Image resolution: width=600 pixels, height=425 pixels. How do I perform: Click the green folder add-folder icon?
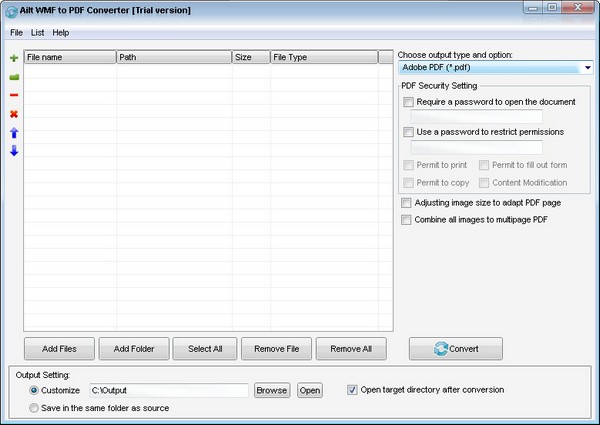click(14, 77)
